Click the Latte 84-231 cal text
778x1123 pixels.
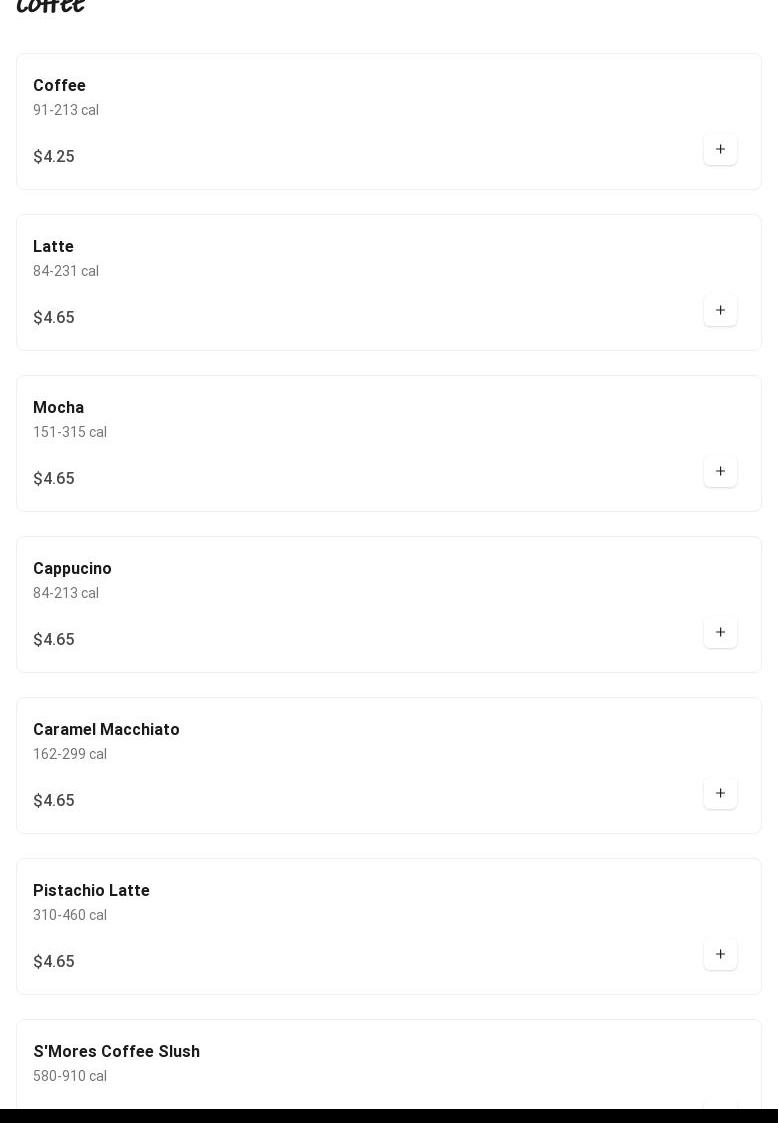click(66, 271)
